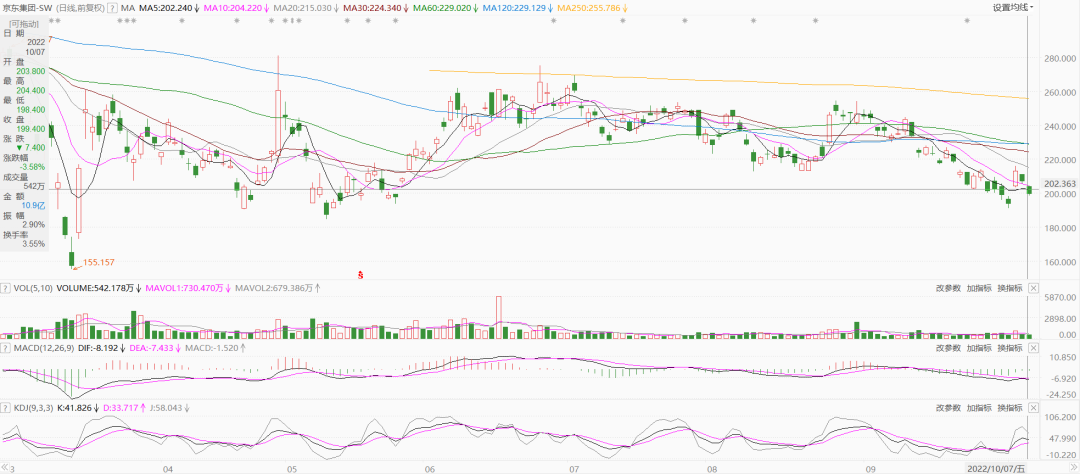The height and width of the screenshot is (474, 1080).
Task: Click the tallest volume bar in the VOL panel
Action: tap(498, 318)
